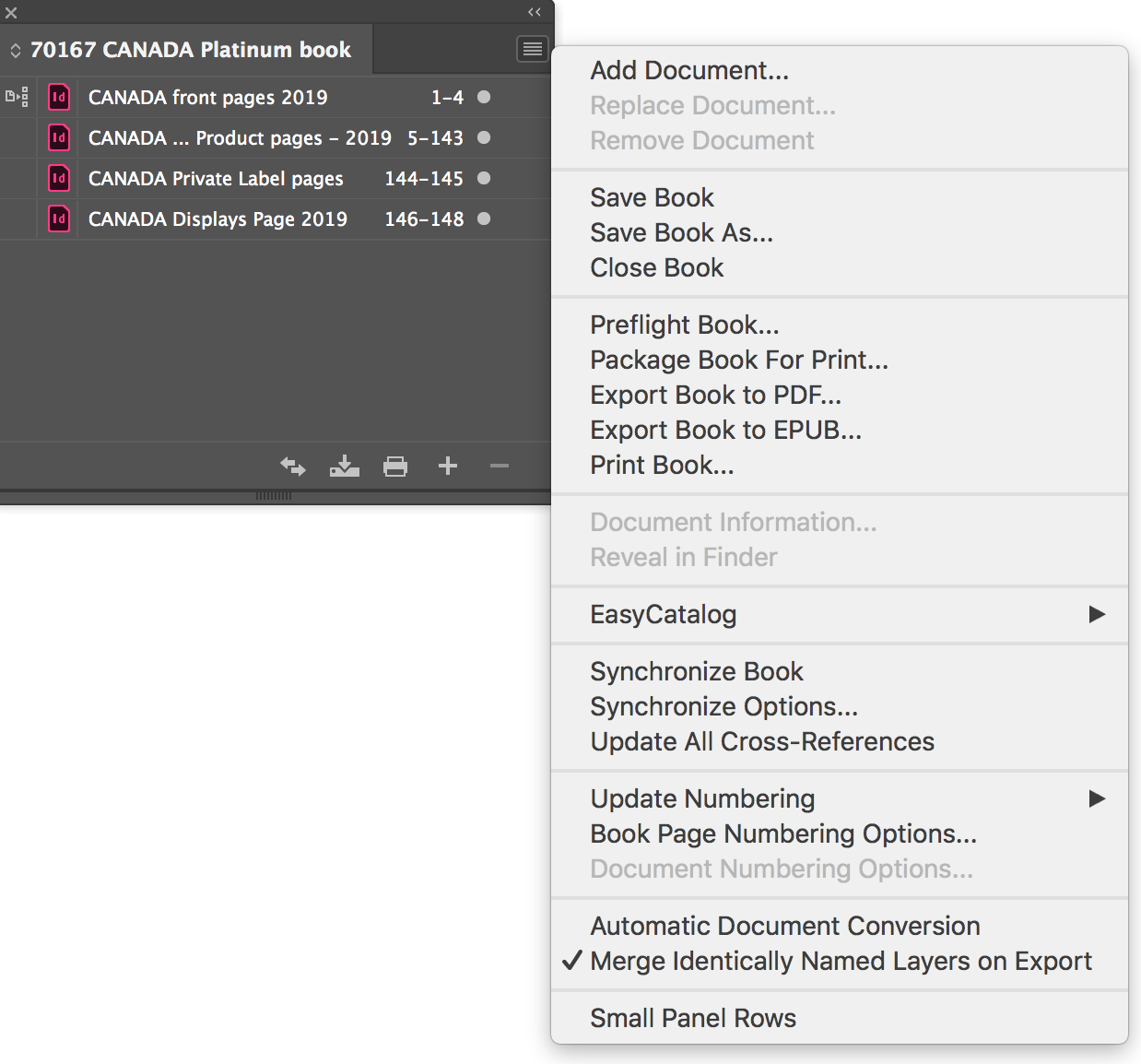1141x1064 pixels.
Task: Click the style source indicator beside CANADA front pages
Action: (16, 96)
